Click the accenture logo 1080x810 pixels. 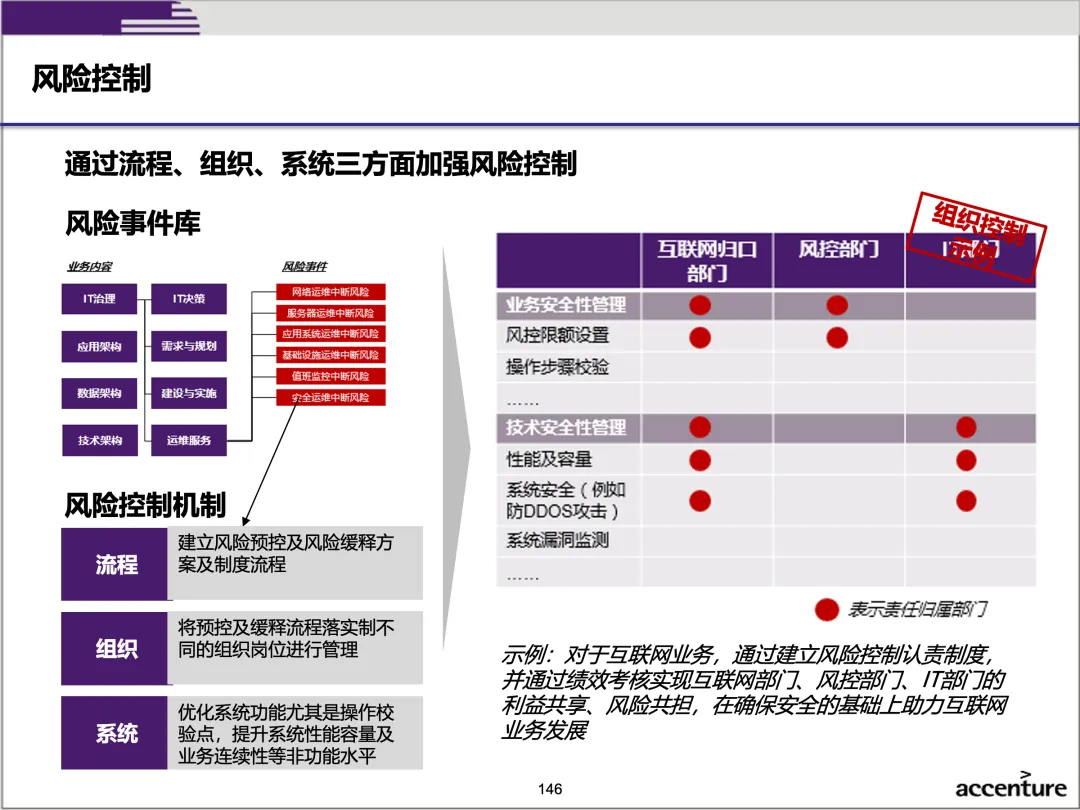tap(1010, 785)
